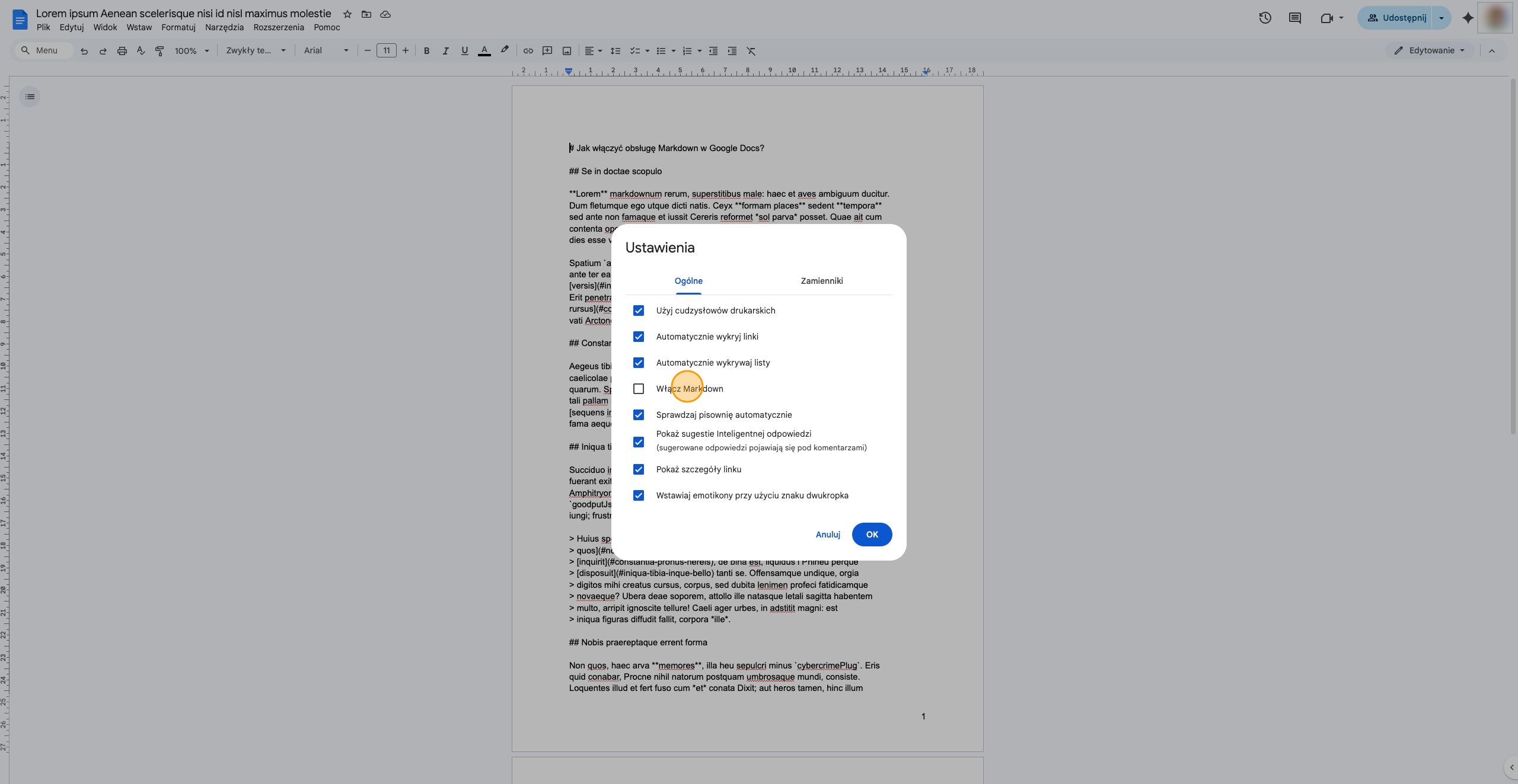Uncheck Automatycznie wykrywaj listy

tap(639, 363)
